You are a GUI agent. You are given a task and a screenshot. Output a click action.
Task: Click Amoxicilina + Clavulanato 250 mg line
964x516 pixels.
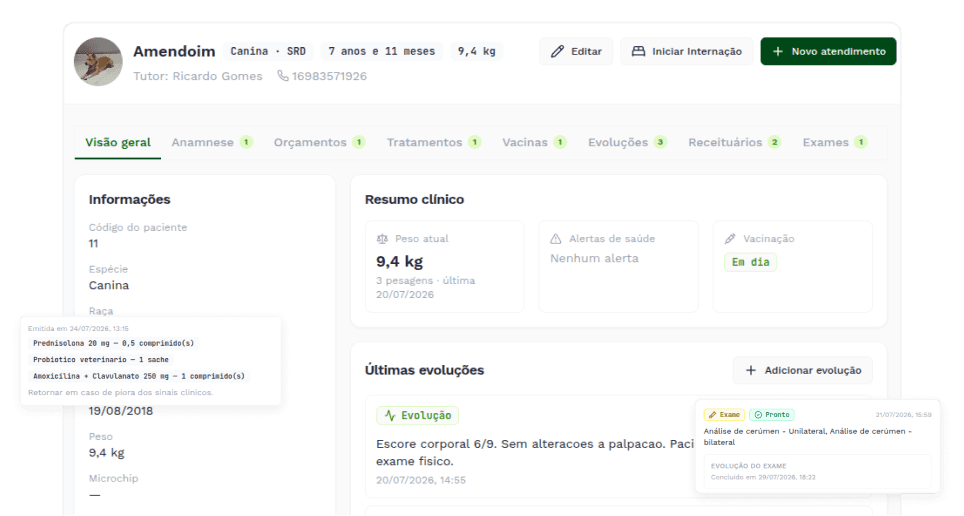[x=139, y=376]
